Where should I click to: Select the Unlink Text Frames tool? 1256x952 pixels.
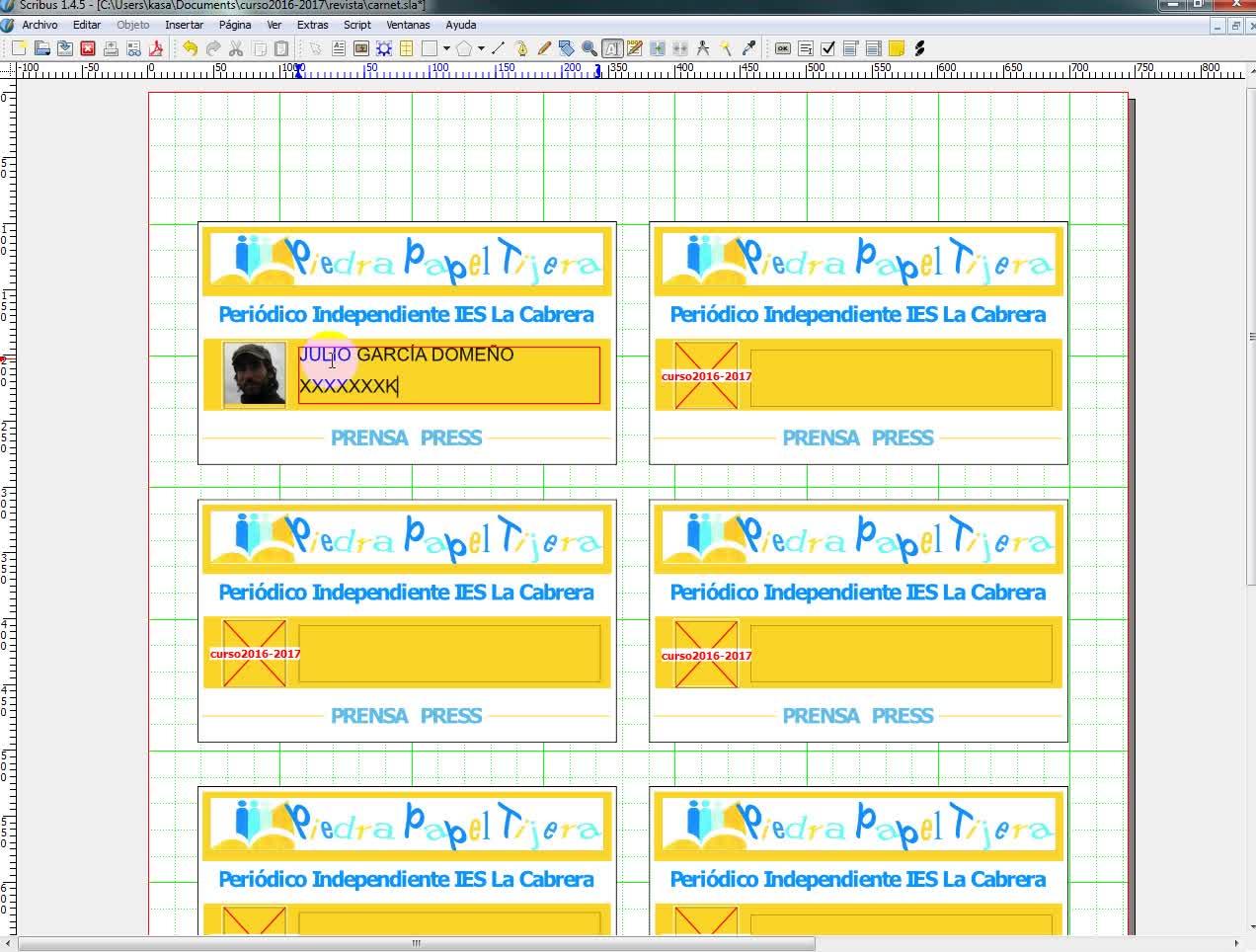(680, 48)
